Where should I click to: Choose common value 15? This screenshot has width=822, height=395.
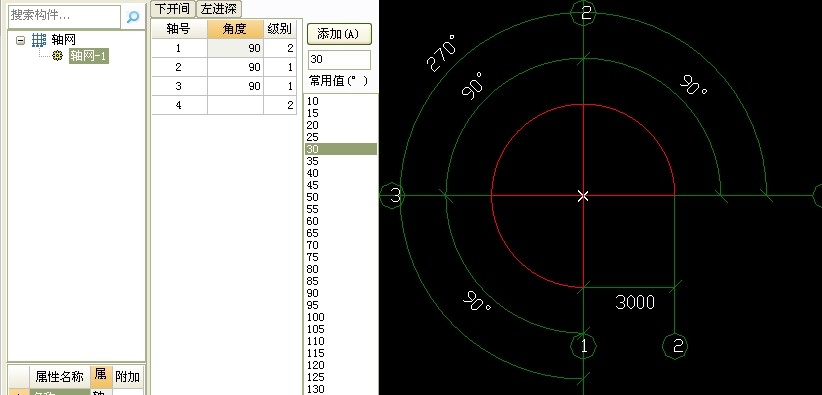point(341,113)
